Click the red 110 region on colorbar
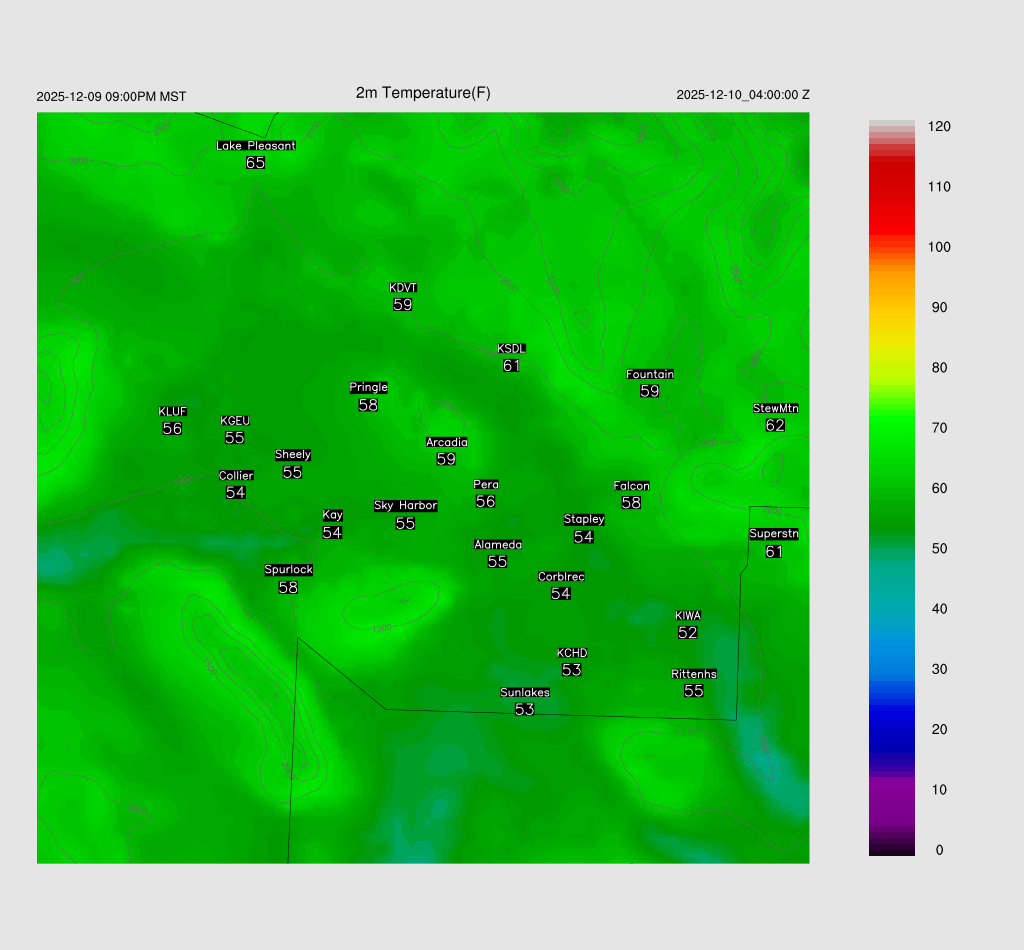 click(892, 187)
